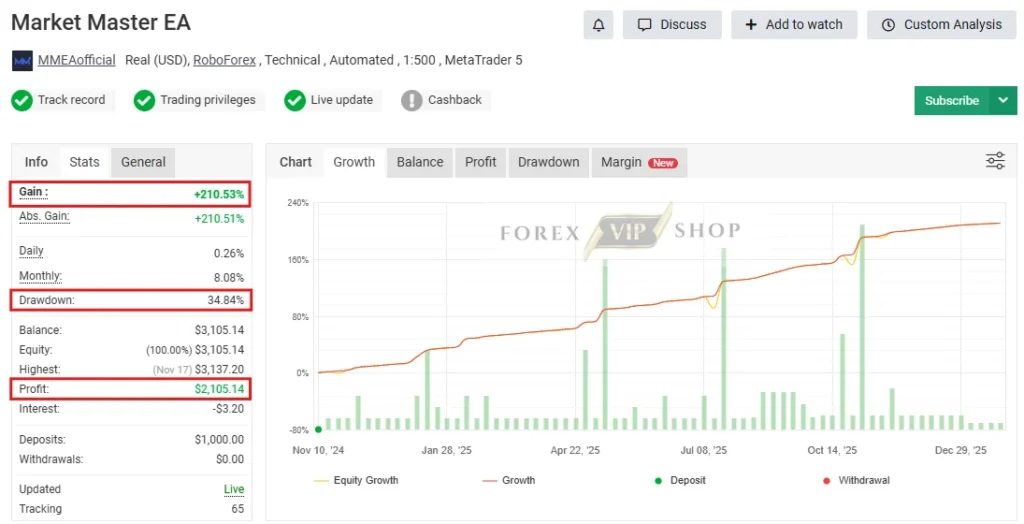Toggle Equity Growth legend series
This screenshot has width=1024, height=524.
(x=356, y=480)
